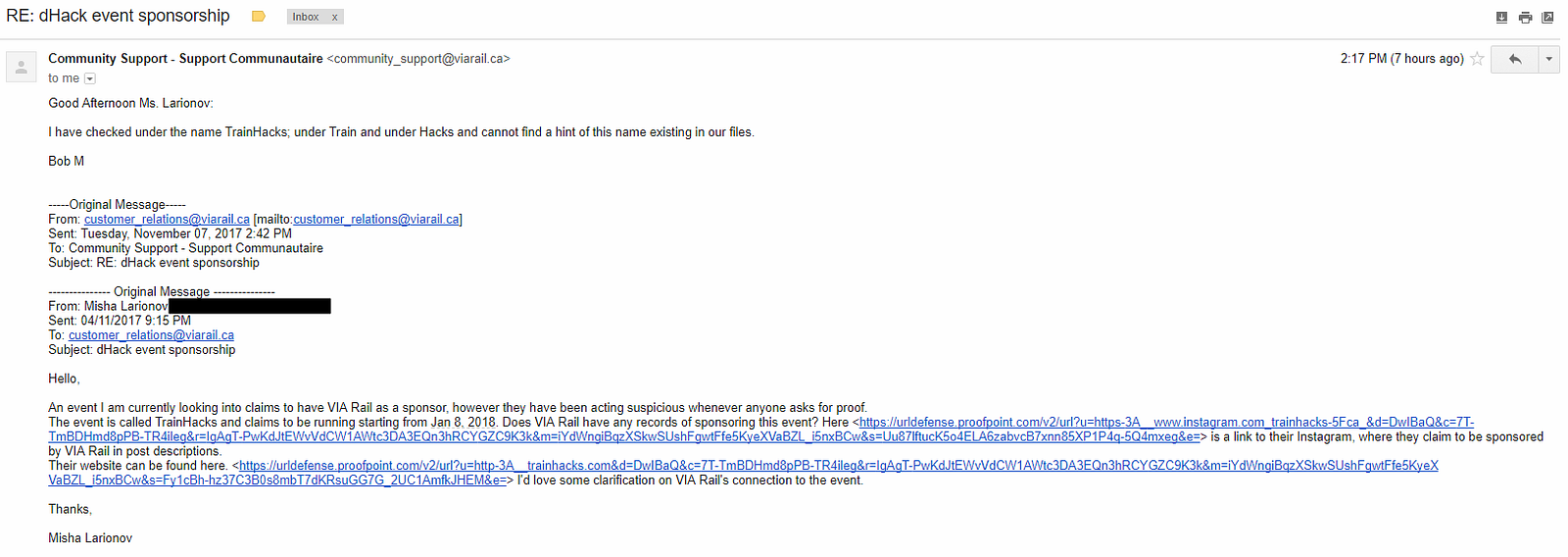Click the customer_relations@viarail.ca link after 'From:'

[167, 220]
